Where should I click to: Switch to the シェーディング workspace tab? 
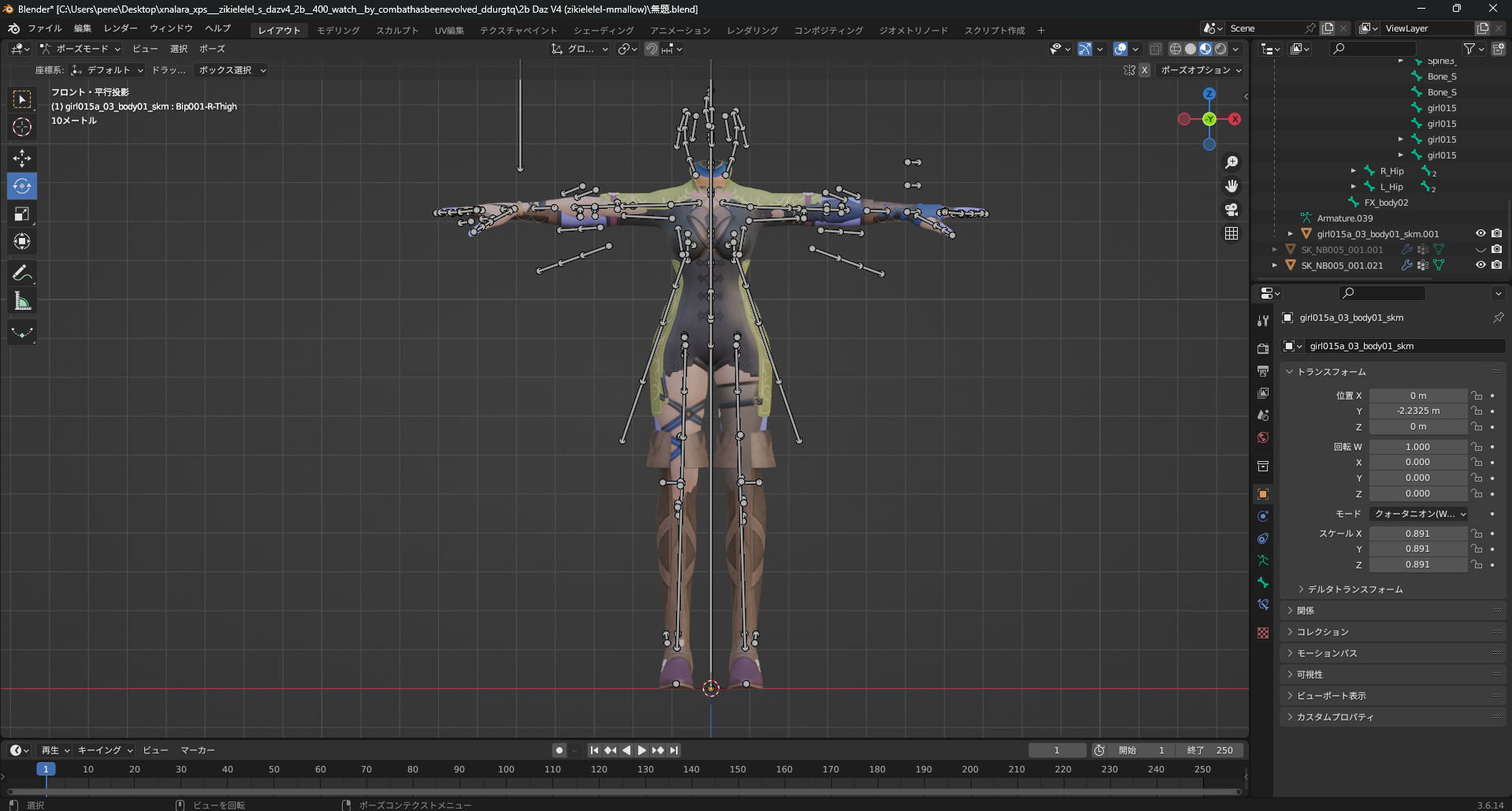[x=604, y=30]
